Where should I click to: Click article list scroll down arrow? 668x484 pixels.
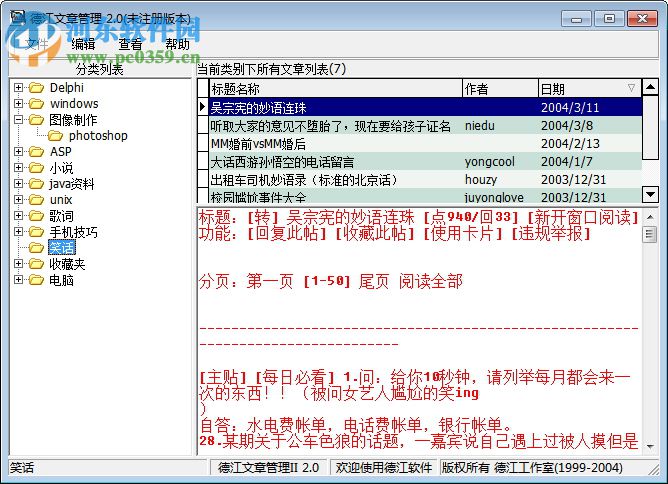point(650,195)
